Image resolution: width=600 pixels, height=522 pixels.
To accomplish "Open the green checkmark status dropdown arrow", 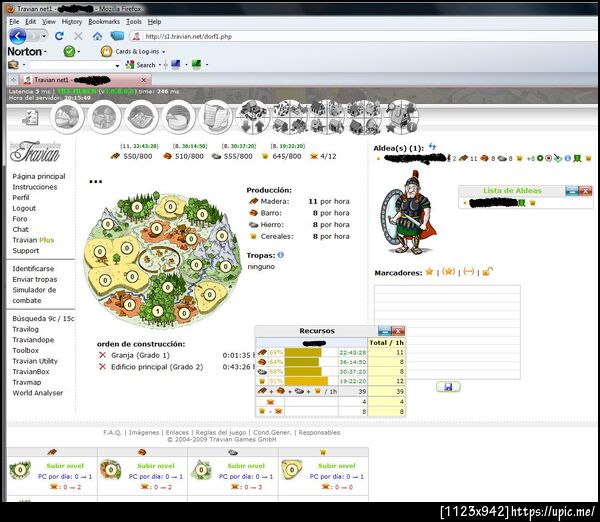I will 79,51.
